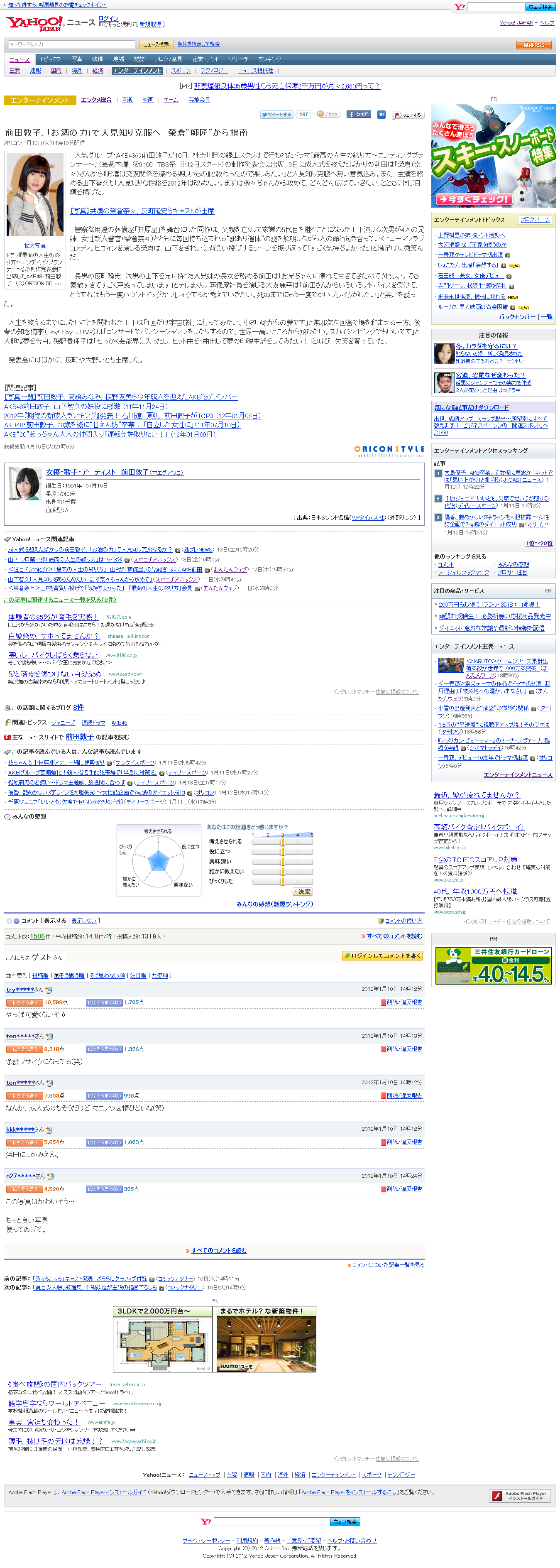Click the article photo thumbnail of Maeda Atsuko
The image size is (560, 1568).
35,196
